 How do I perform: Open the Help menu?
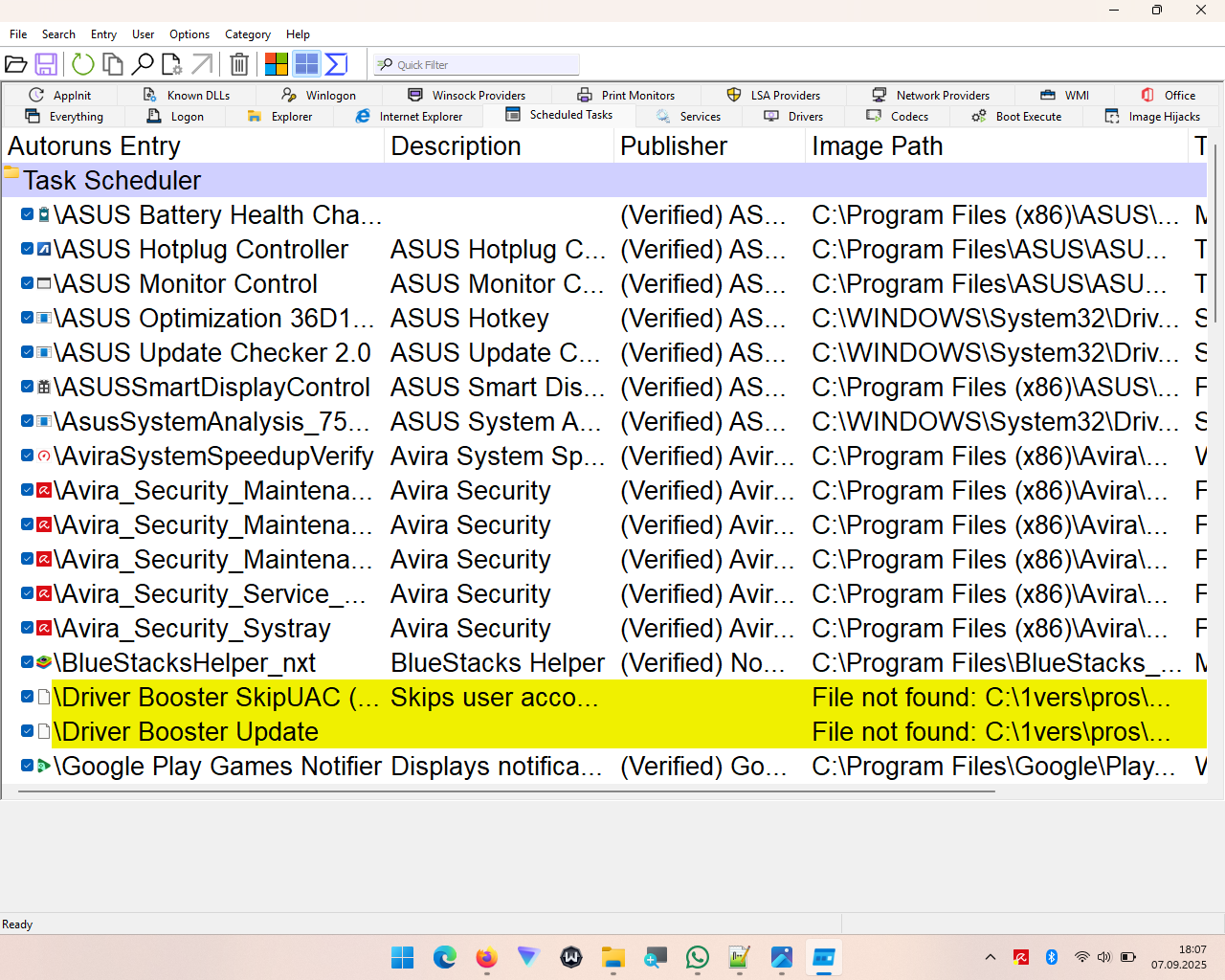(298, 34)
